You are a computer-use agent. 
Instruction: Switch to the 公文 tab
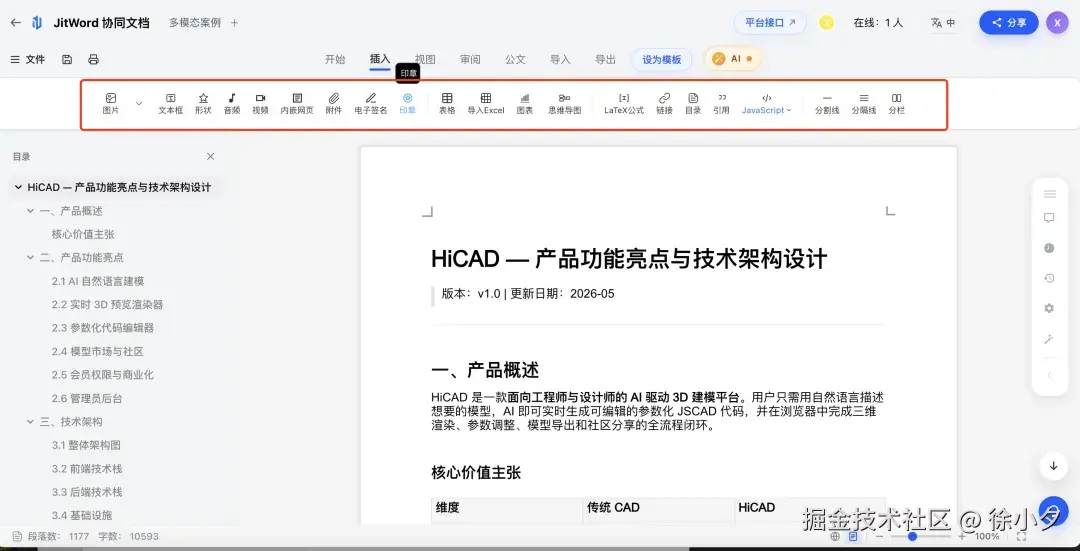click(x=515, y=59)
